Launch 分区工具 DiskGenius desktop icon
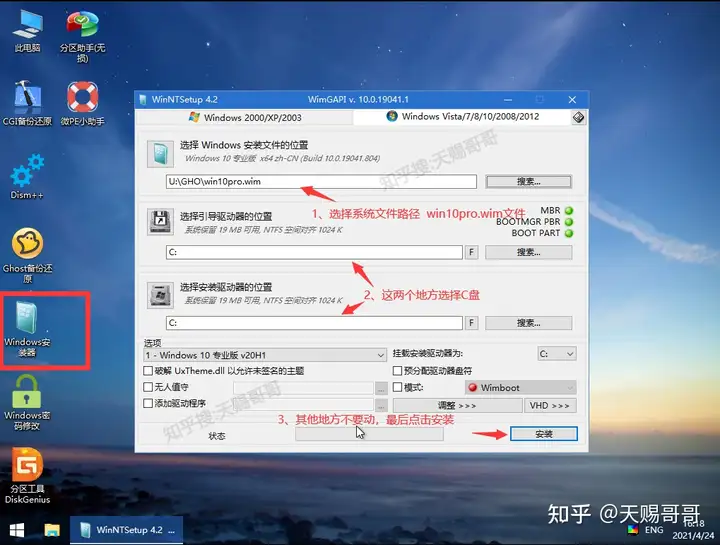 pyautogui.click(x=27, y=476)
